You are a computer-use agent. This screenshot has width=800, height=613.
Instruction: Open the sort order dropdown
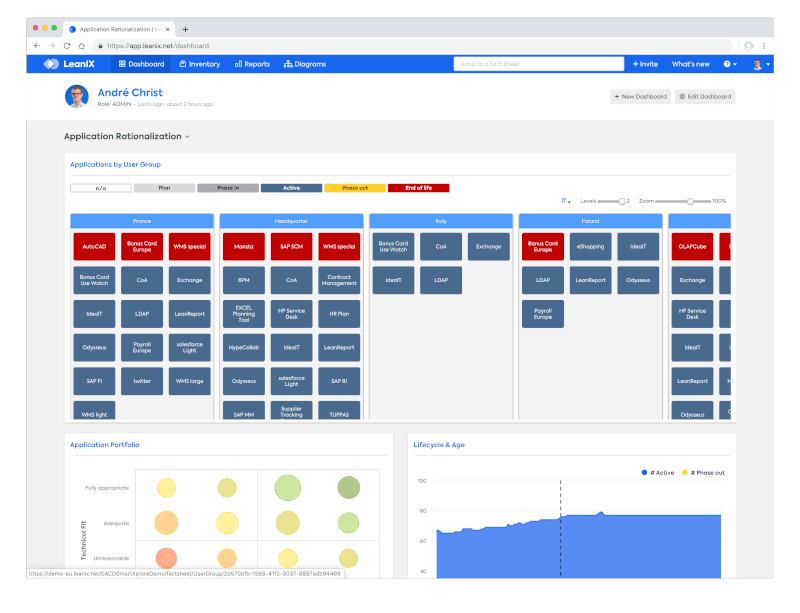tap(566, 201)
